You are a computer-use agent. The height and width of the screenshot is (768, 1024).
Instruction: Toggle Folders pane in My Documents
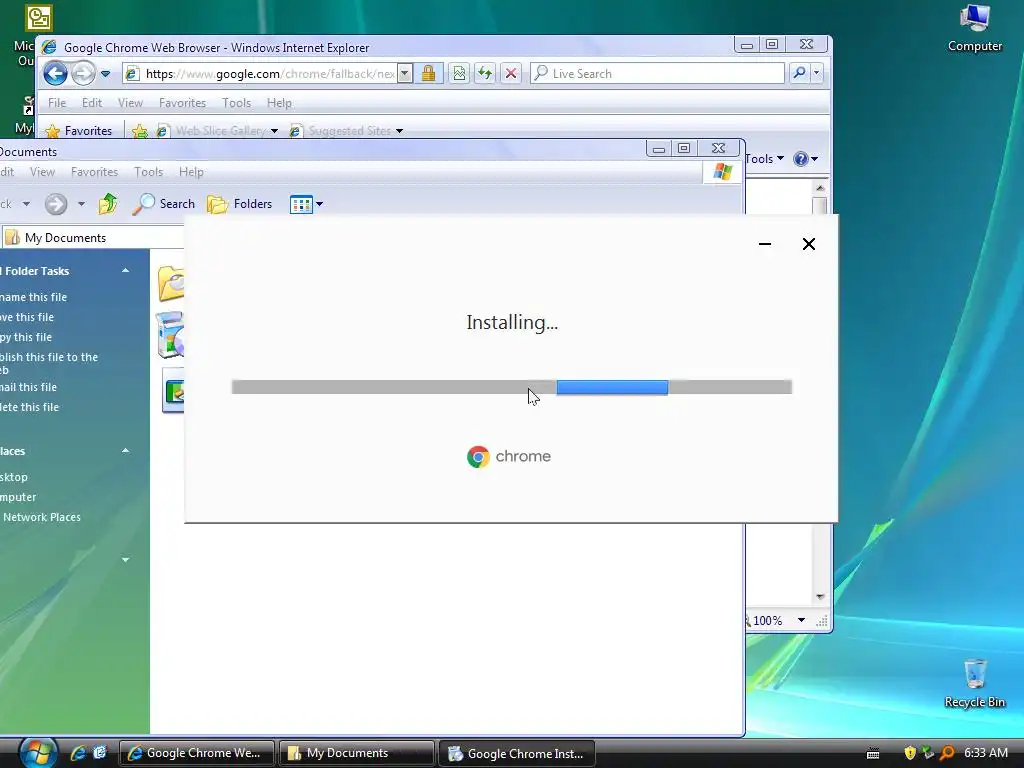pos(240,204)
